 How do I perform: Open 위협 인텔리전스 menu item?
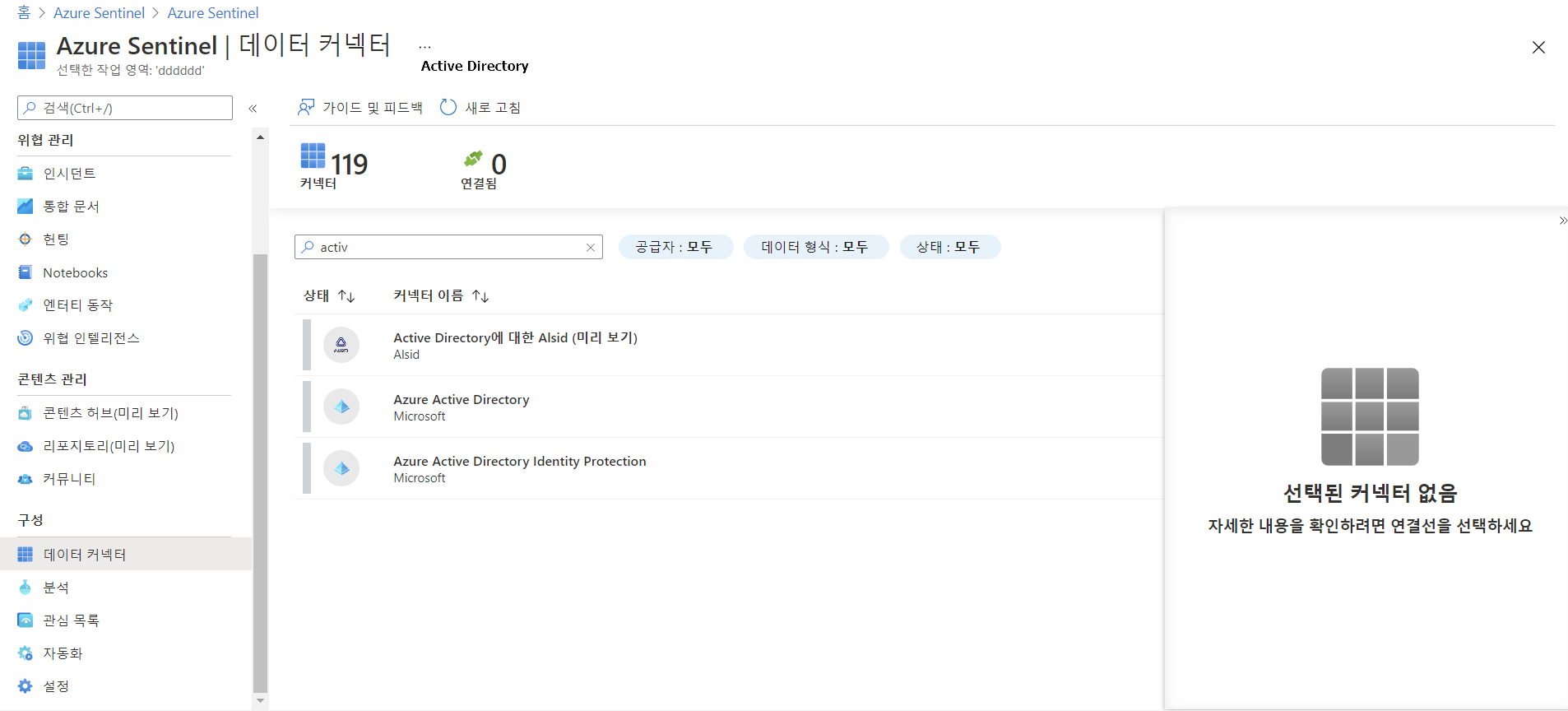(x=90, y=338)
